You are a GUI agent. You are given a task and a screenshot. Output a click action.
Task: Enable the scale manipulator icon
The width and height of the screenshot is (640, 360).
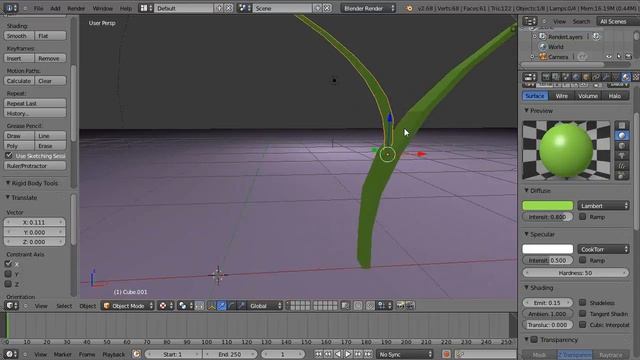point(241,306)
